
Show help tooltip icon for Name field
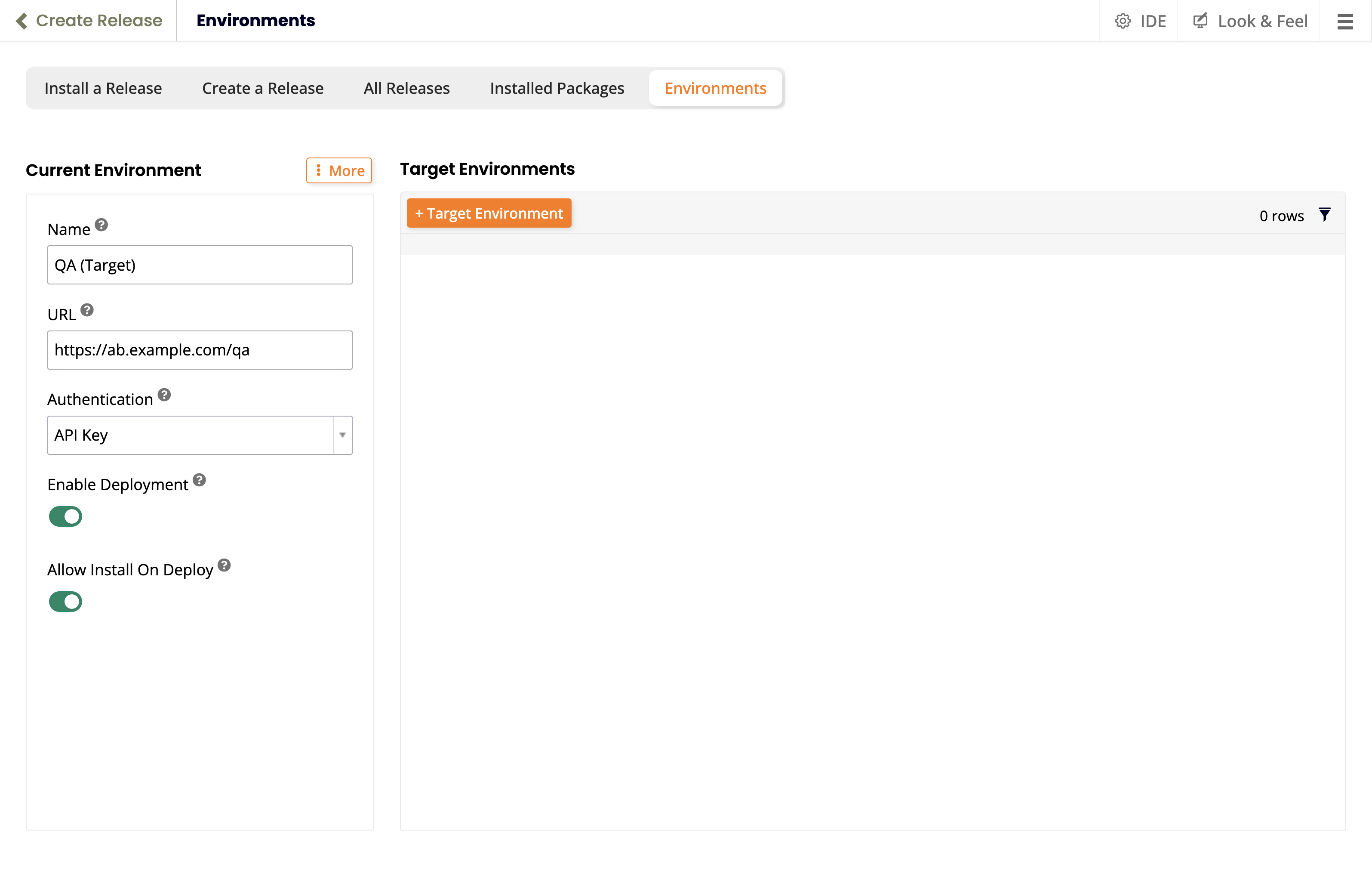click(x=102, y=225)
